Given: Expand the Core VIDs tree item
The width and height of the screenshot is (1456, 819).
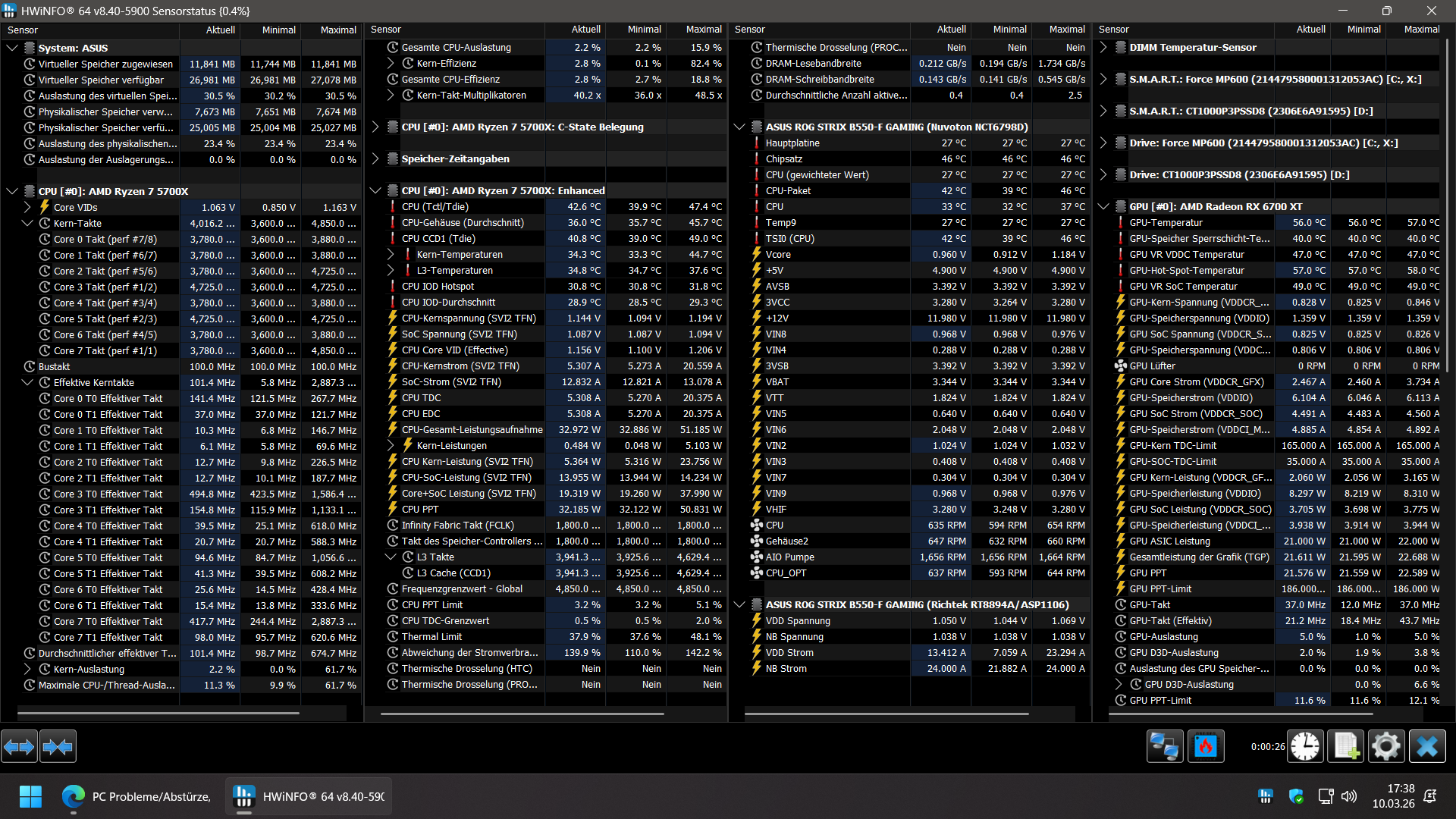Looking at the screenshot, I should pyautogui.click(x=27, y=207).
